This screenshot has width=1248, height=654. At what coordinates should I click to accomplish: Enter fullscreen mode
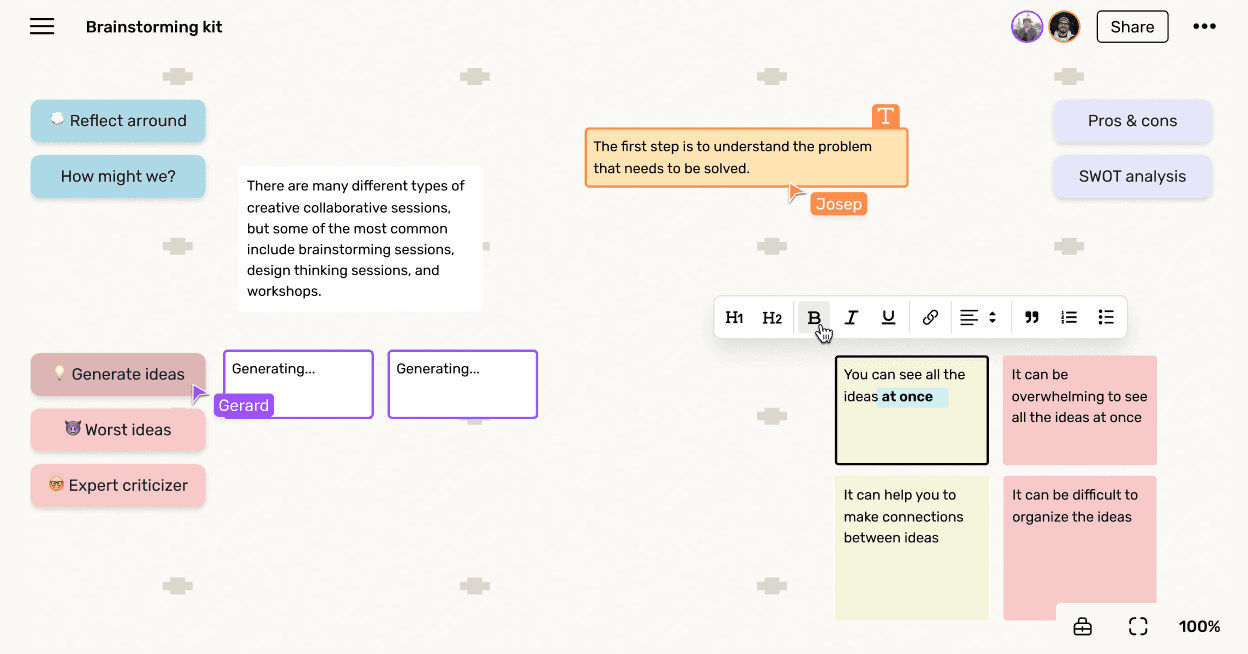(x=1138, y=627)
